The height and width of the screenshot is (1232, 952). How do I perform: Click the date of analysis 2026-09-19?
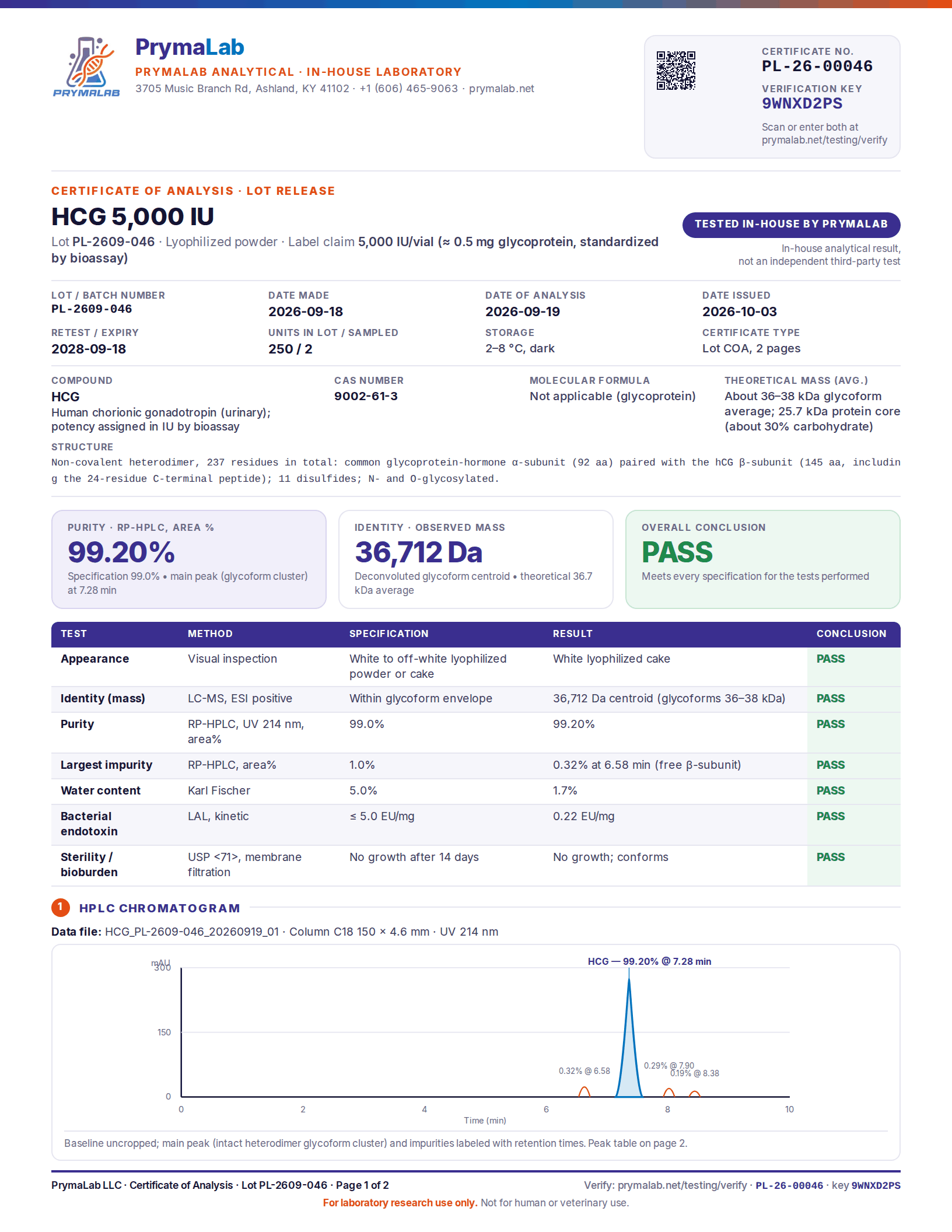coord(523,311)
